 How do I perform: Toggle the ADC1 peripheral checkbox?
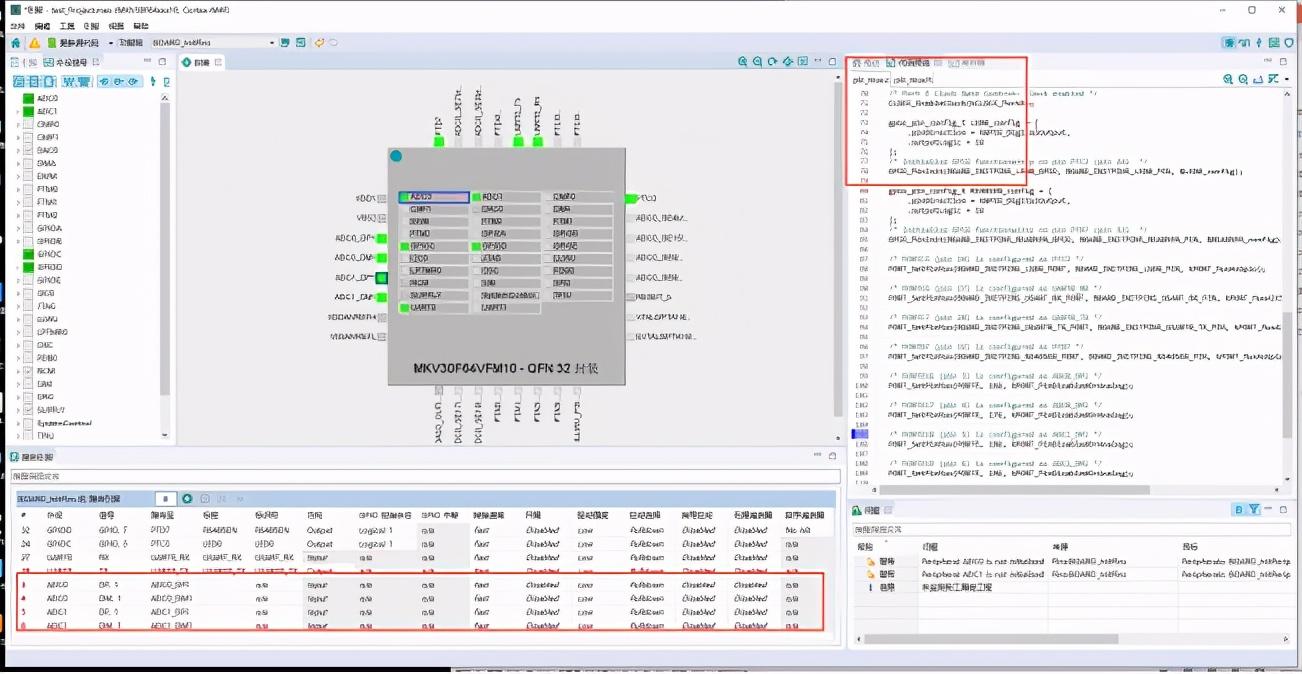[28, 112]
